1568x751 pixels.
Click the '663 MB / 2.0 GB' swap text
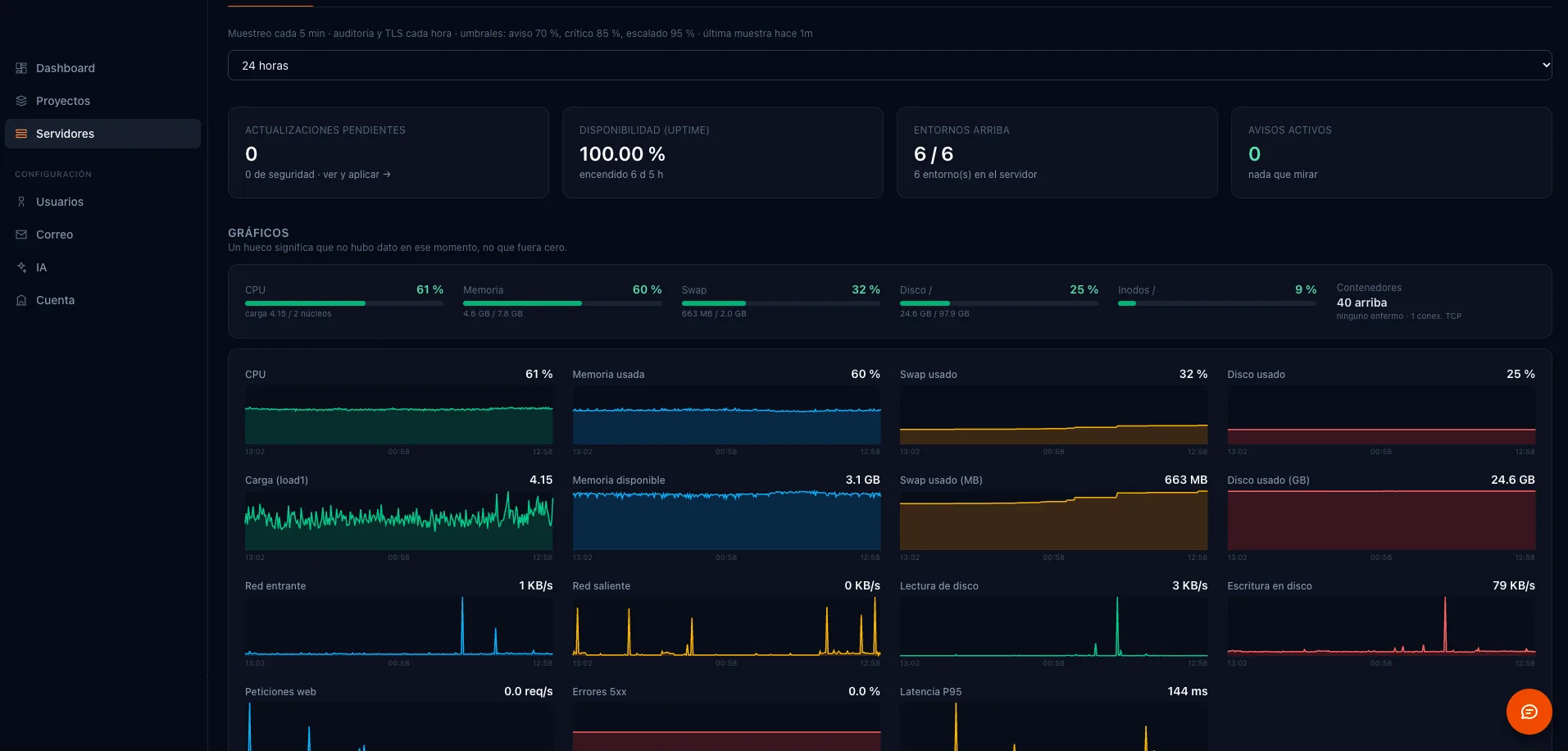(714, 314)
